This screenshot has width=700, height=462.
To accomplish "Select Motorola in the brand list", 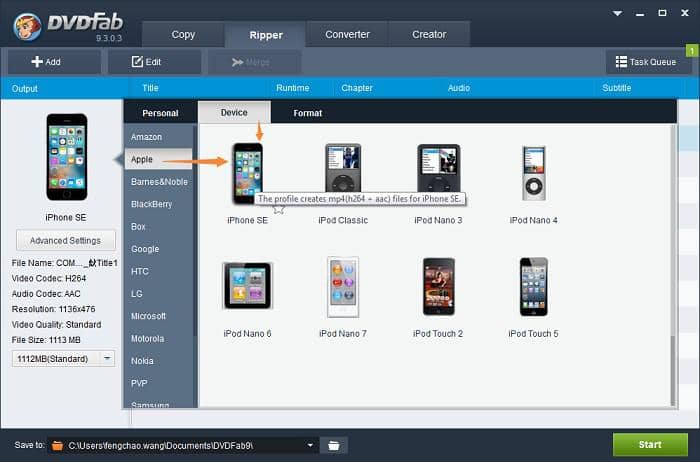I will (158, 338).
